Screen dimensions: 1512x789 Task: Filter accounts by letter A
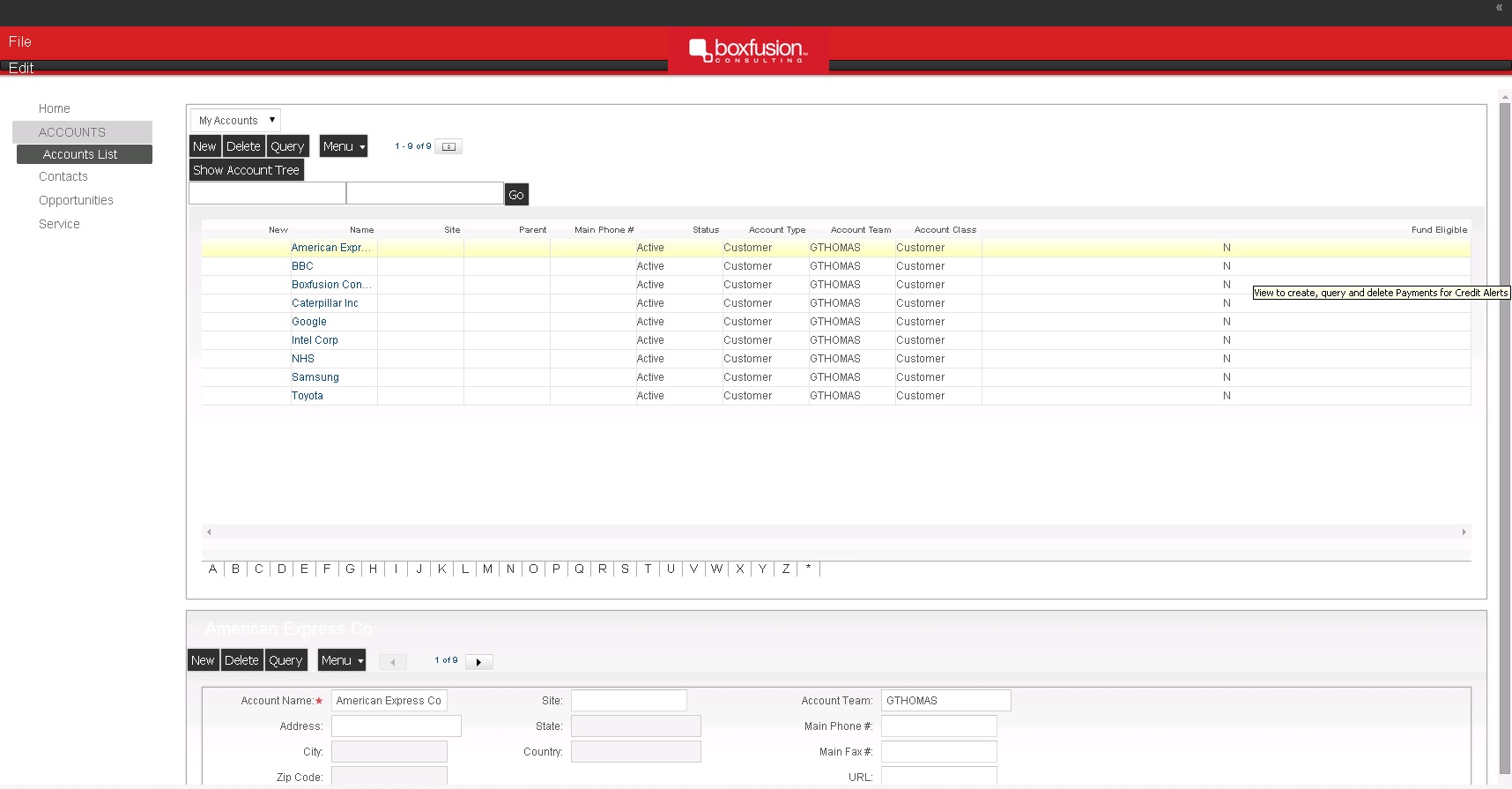[x=212, y=569]
